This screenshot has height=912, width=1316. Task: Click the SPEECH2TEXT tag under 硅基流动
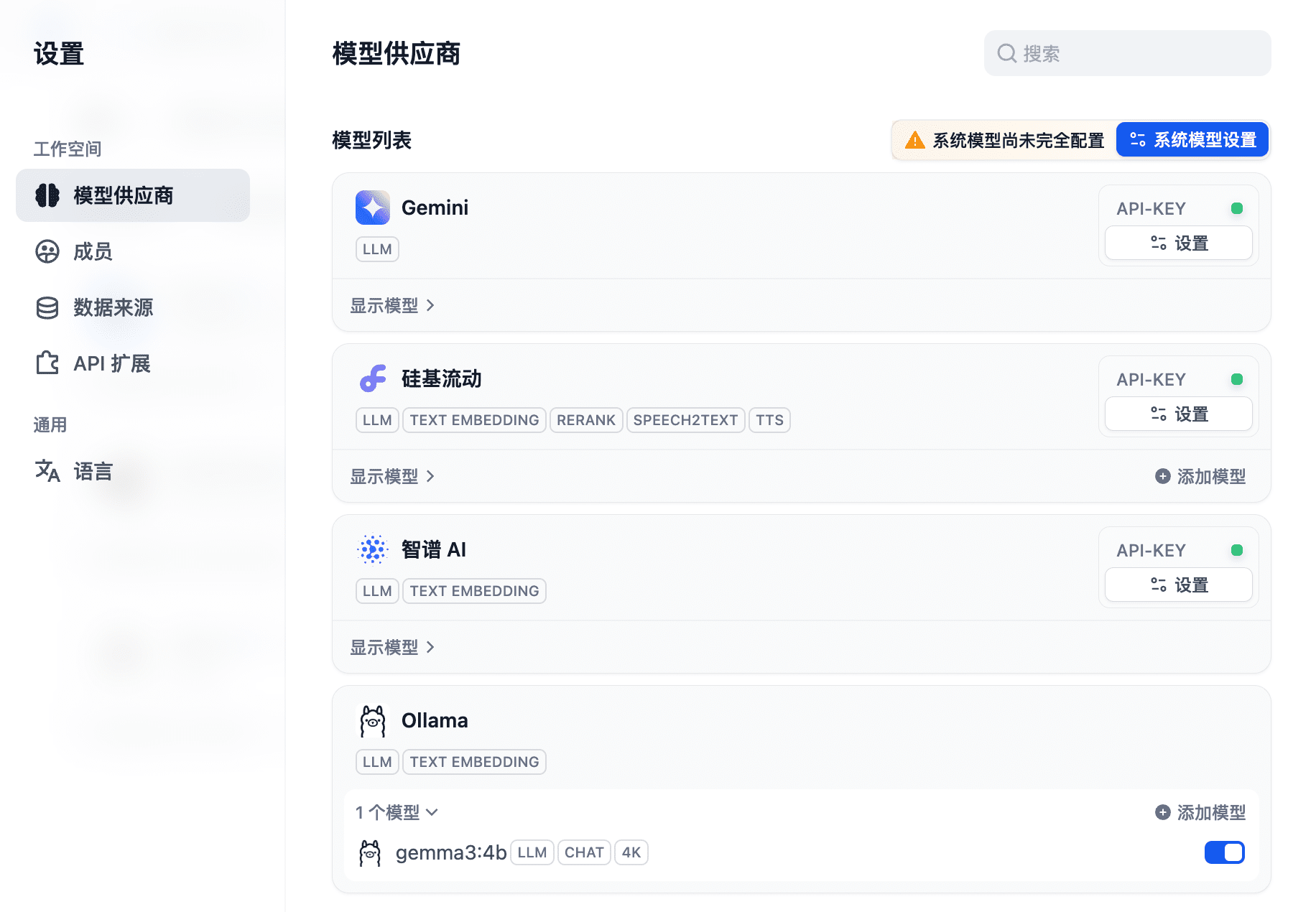[x=685, y=420]
